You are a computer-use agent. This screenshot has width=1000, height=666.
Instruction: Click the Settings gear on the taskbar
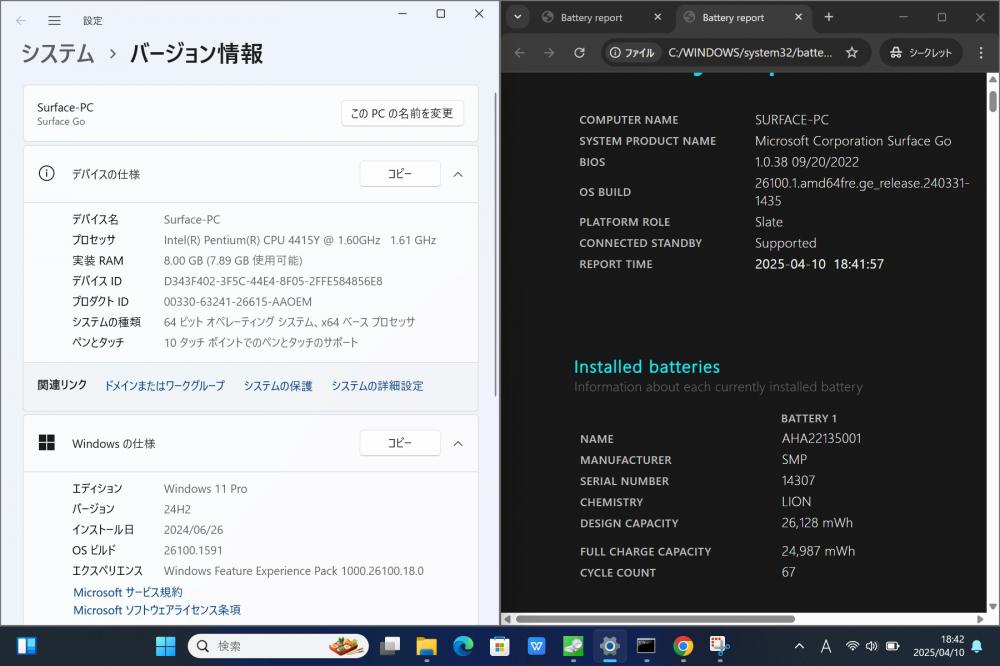[610, 646]
